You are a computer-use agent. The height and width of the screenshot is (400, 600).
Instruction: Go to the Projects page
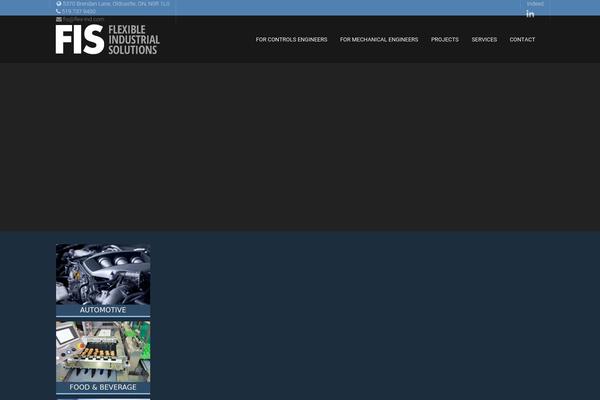click(x=445, y=39)
